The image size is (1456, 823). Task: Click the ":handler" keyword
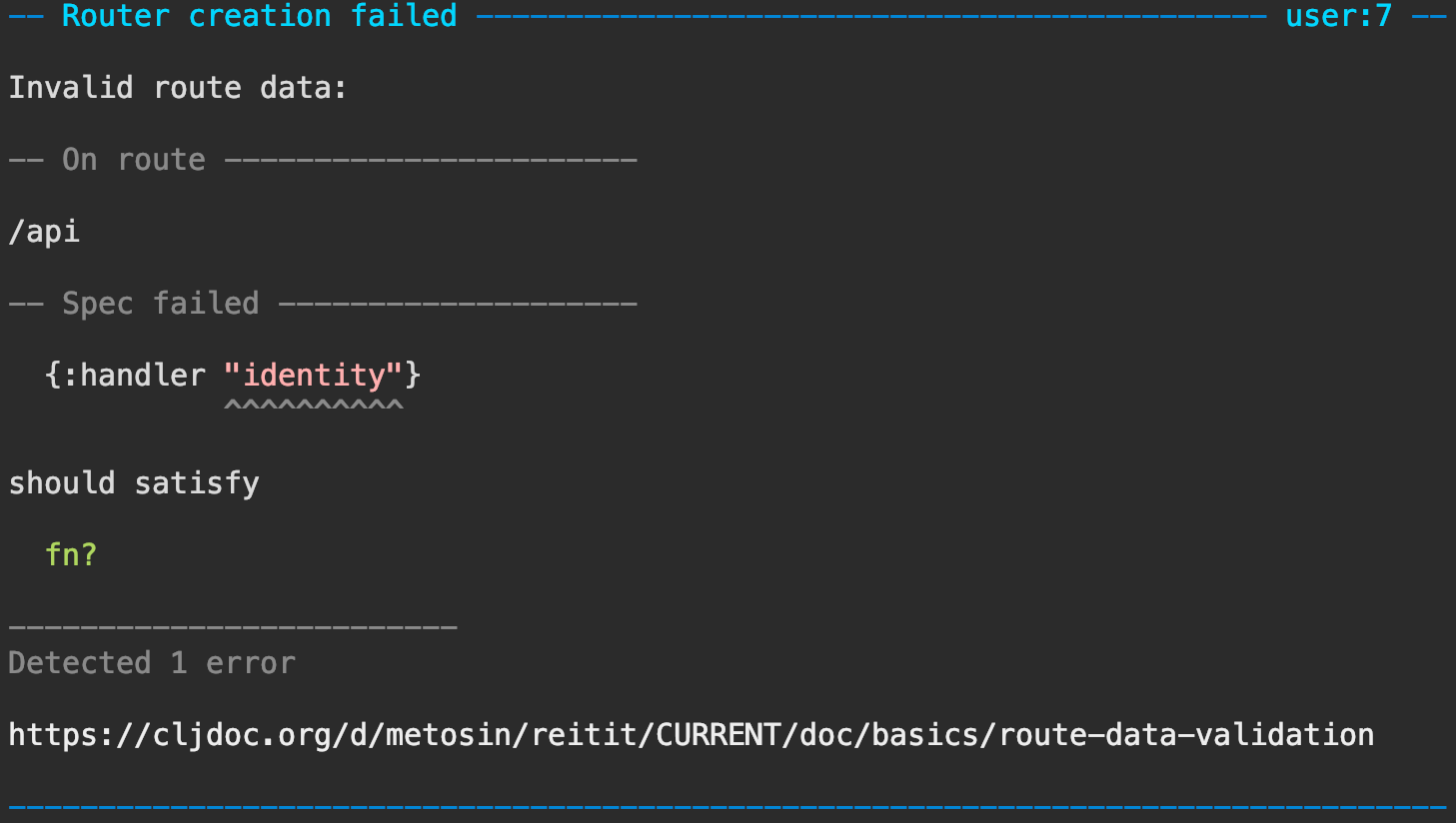point(134,376)
